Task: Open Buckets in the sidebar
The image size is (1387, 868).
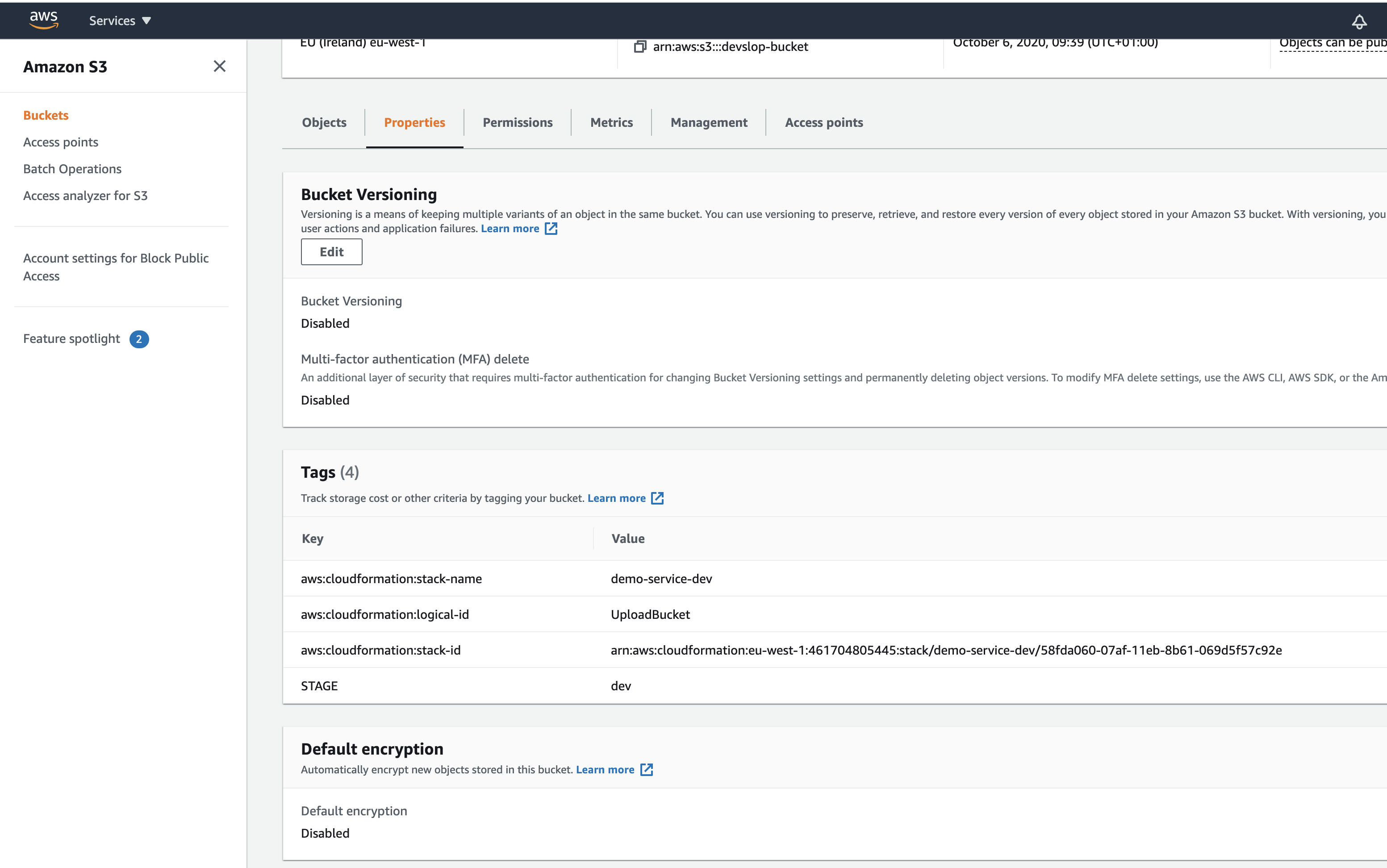Action: pyautogui.click(x=46, y=115)
